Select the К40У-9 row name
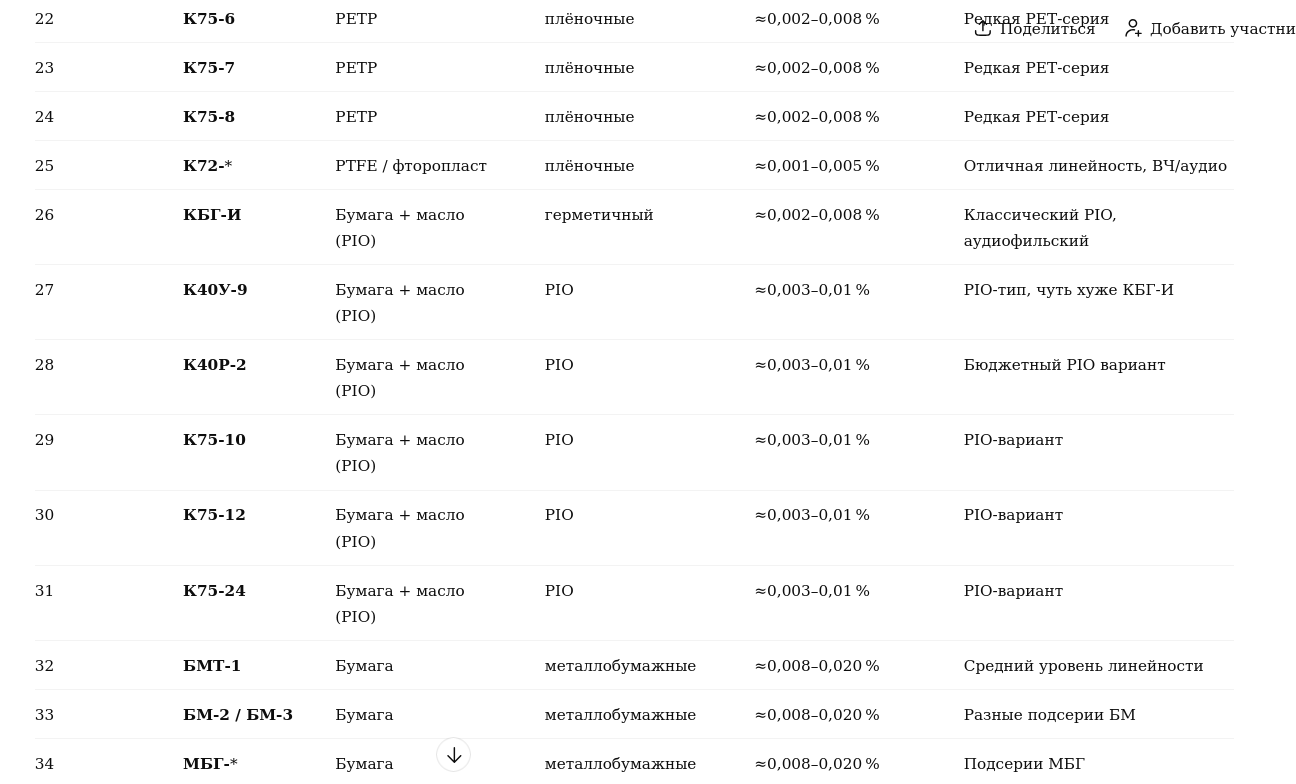The image size is (1296, 784). click(x=215, y=291)
